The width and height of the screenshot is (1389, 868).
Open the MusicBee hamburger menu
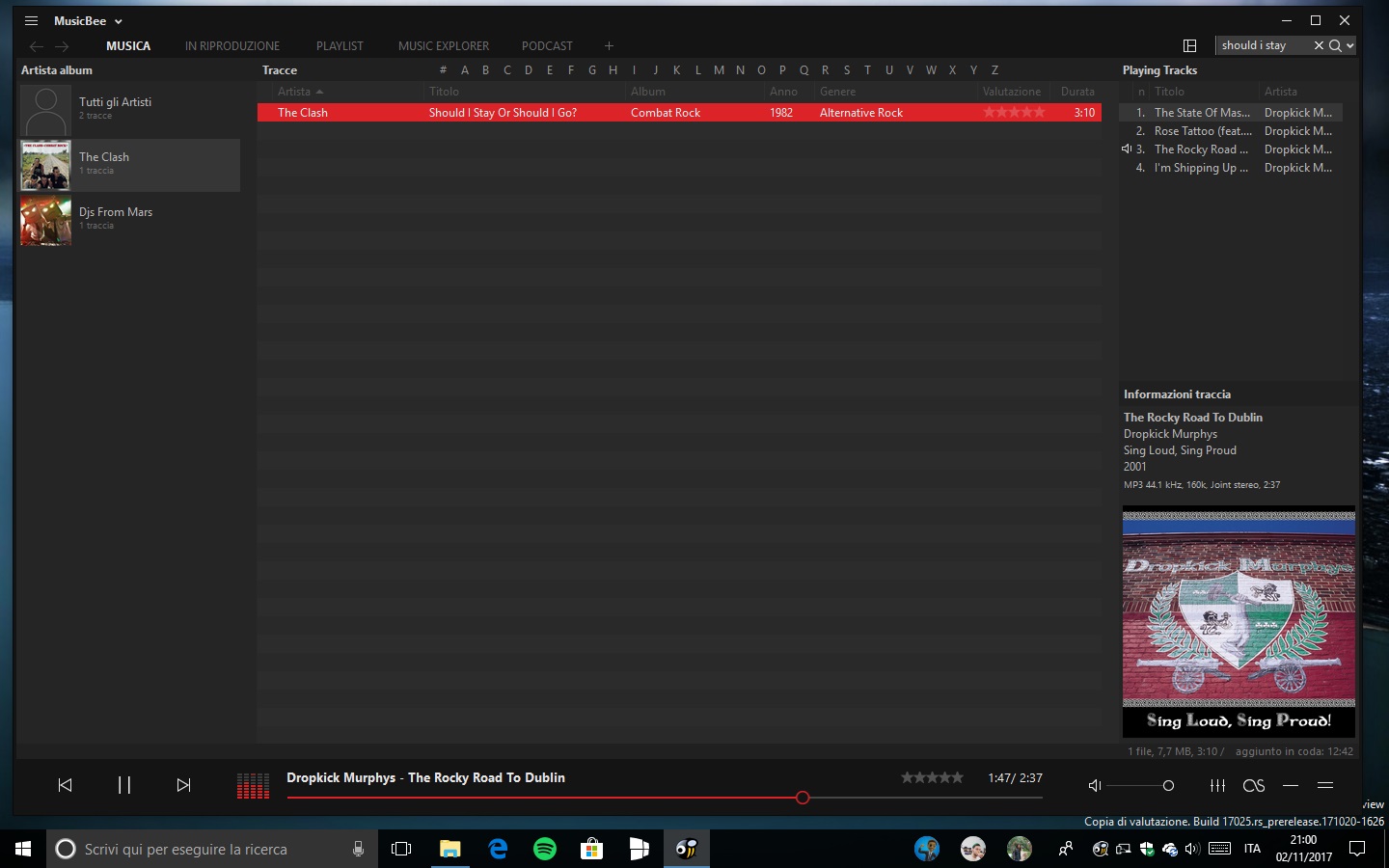pos(31,20)
